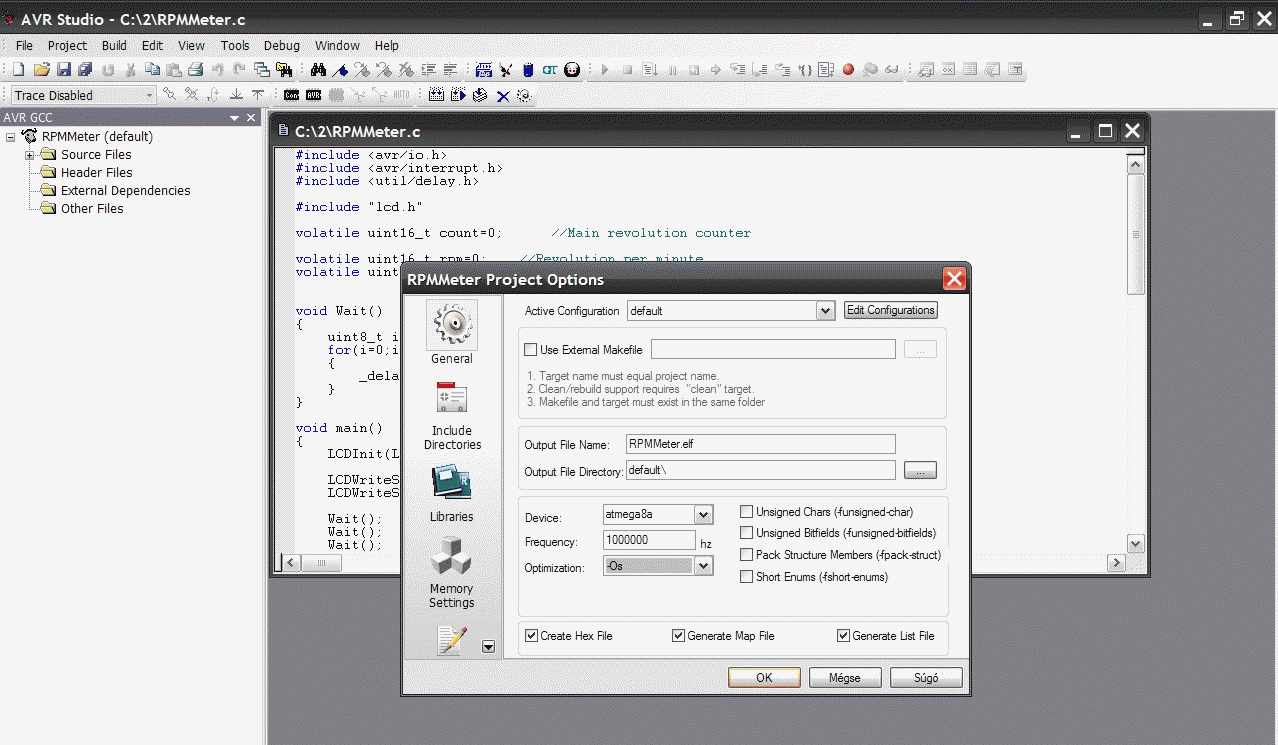Click the Find binoculars icon
This screenshot has width=1278, height=745.
(319, 70)
